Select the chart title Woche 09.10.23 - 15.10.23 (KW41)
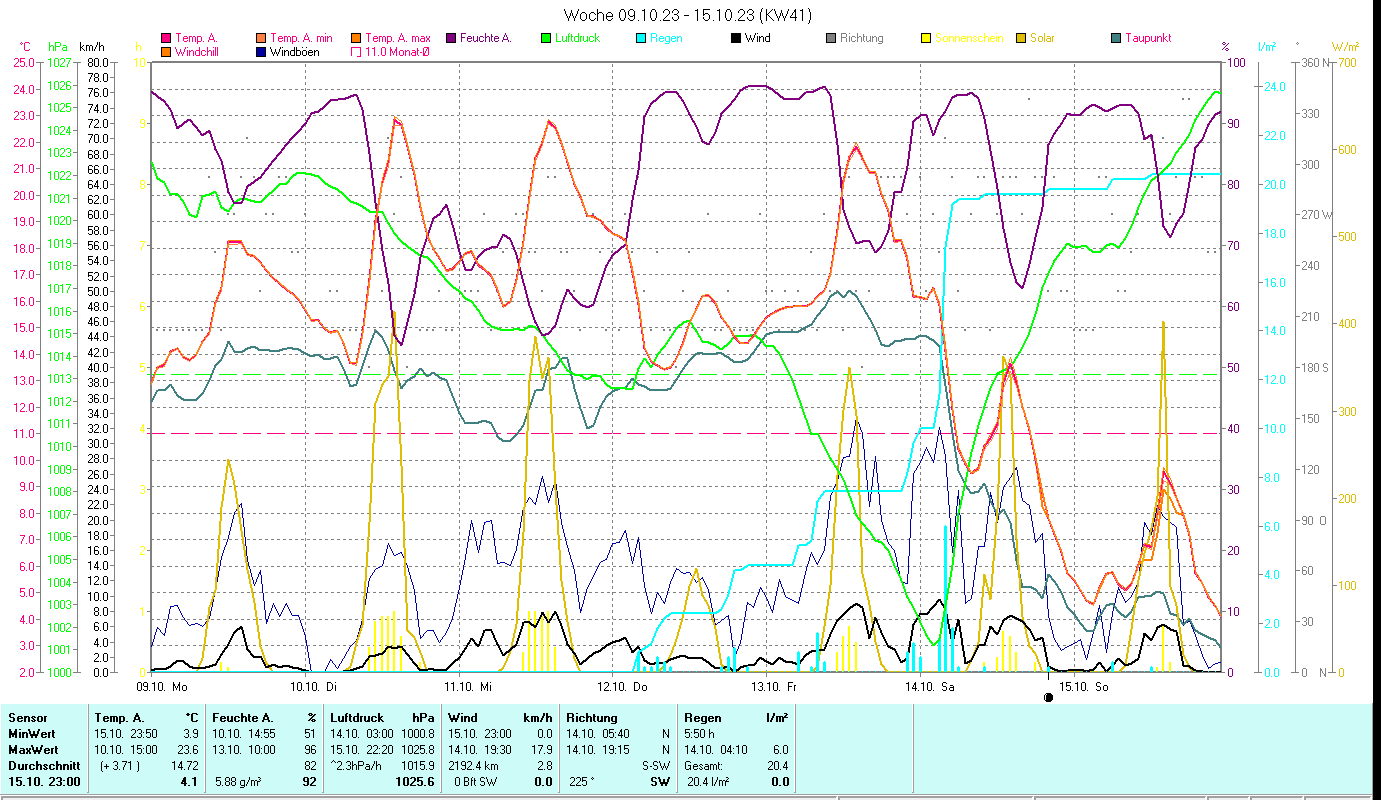1381x800 pixels. 687,15
